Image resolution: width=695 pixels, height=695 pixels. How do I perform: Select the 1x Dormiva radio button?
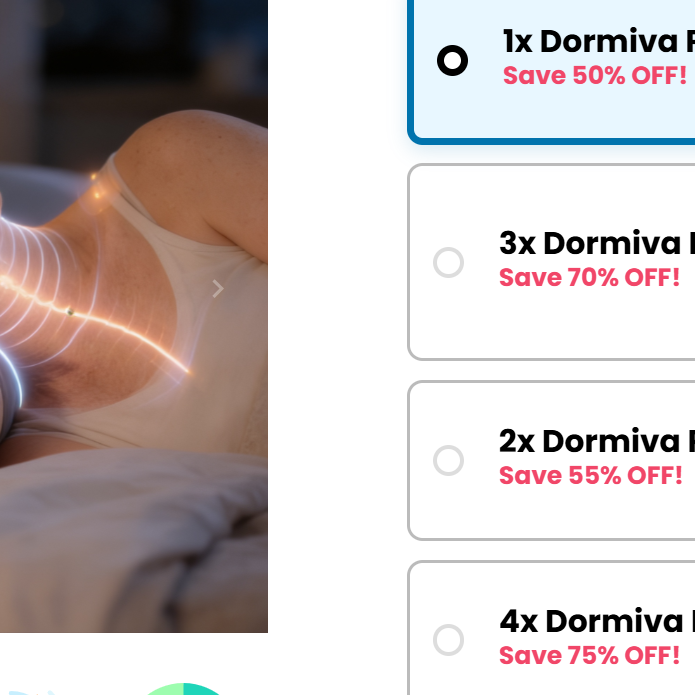click(452, 60)
